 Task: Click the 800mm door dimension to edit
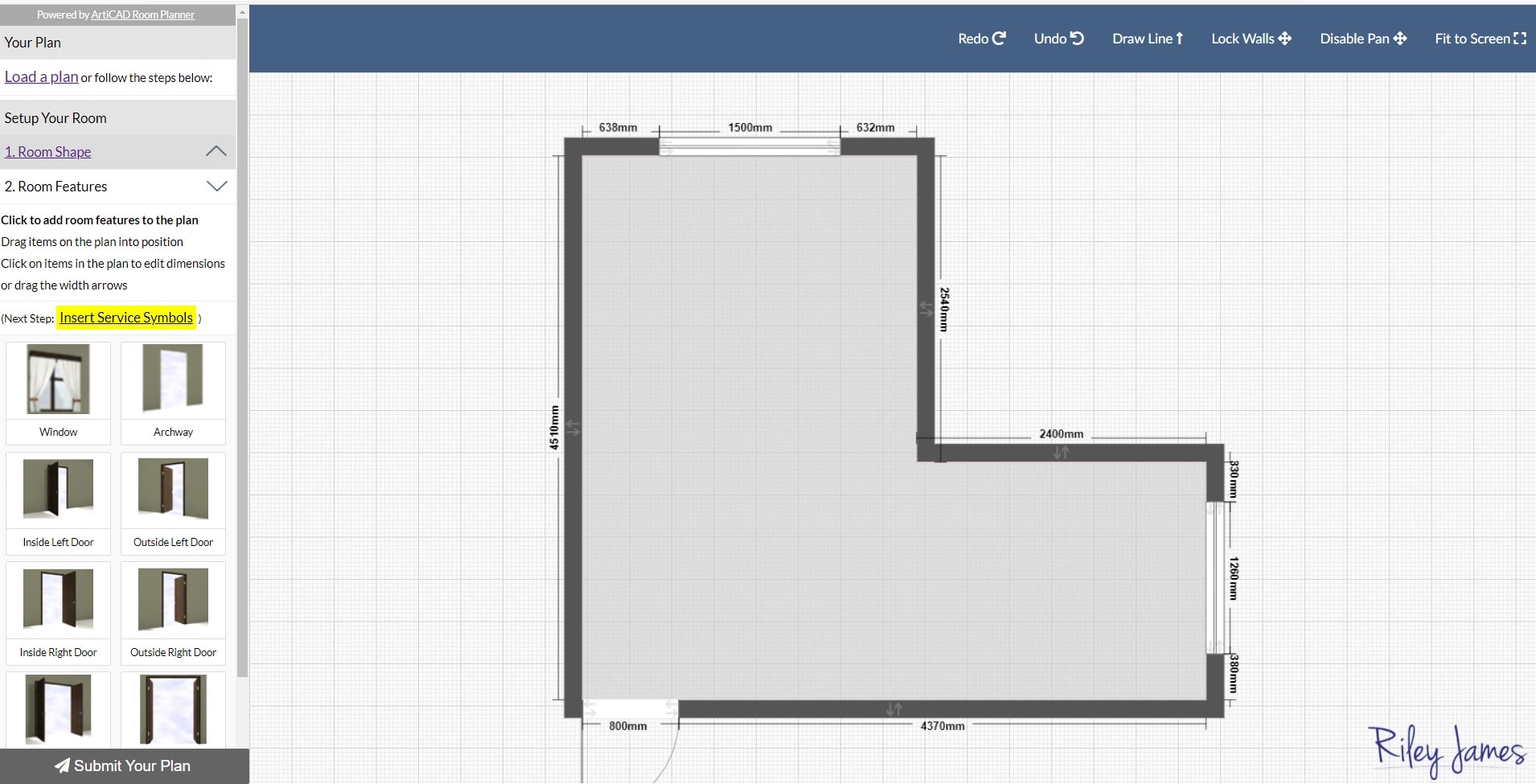pos(628,724)
